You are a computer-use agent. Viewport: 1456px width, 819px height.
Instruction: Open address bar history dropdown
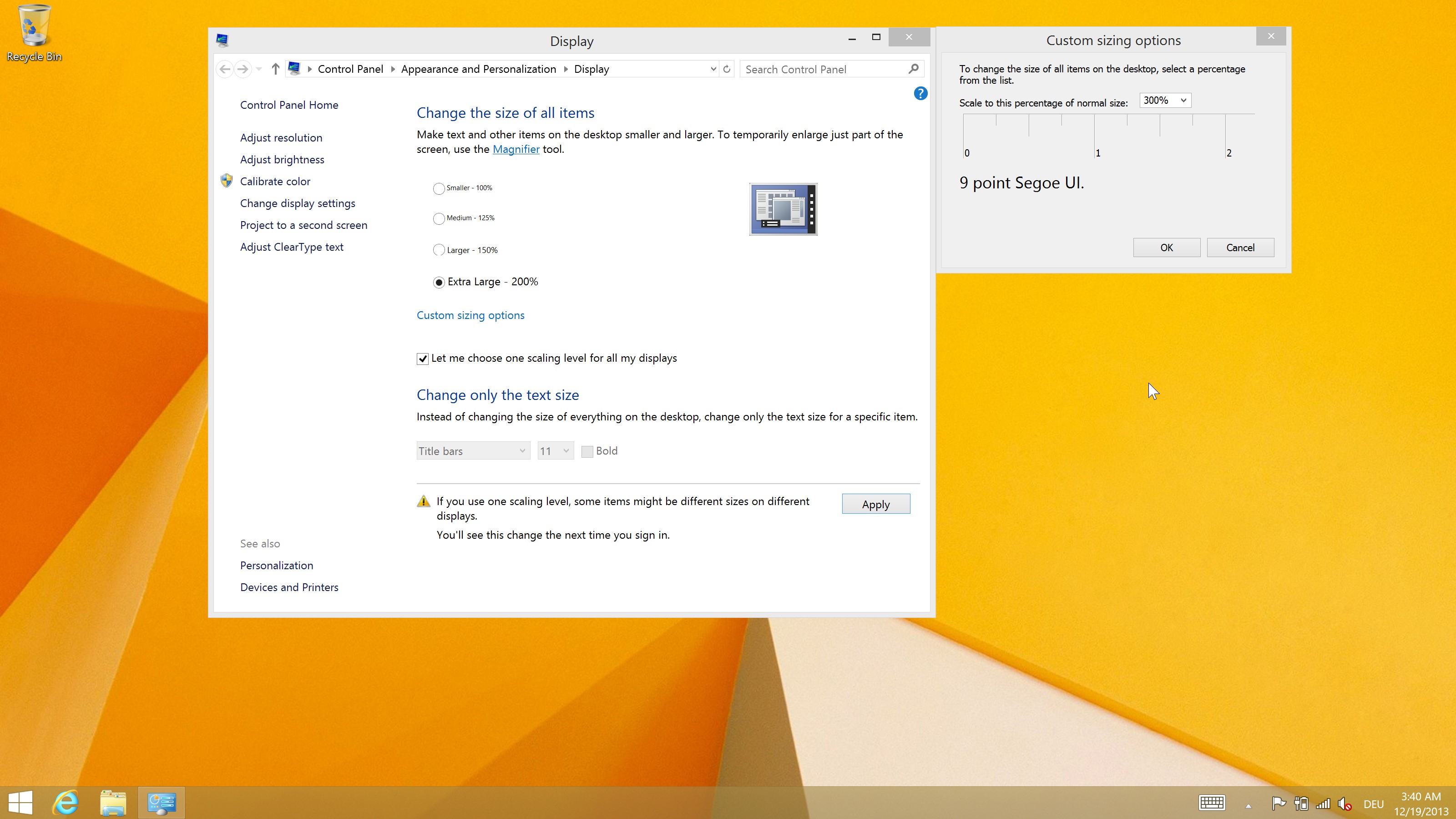coord(713,69)
